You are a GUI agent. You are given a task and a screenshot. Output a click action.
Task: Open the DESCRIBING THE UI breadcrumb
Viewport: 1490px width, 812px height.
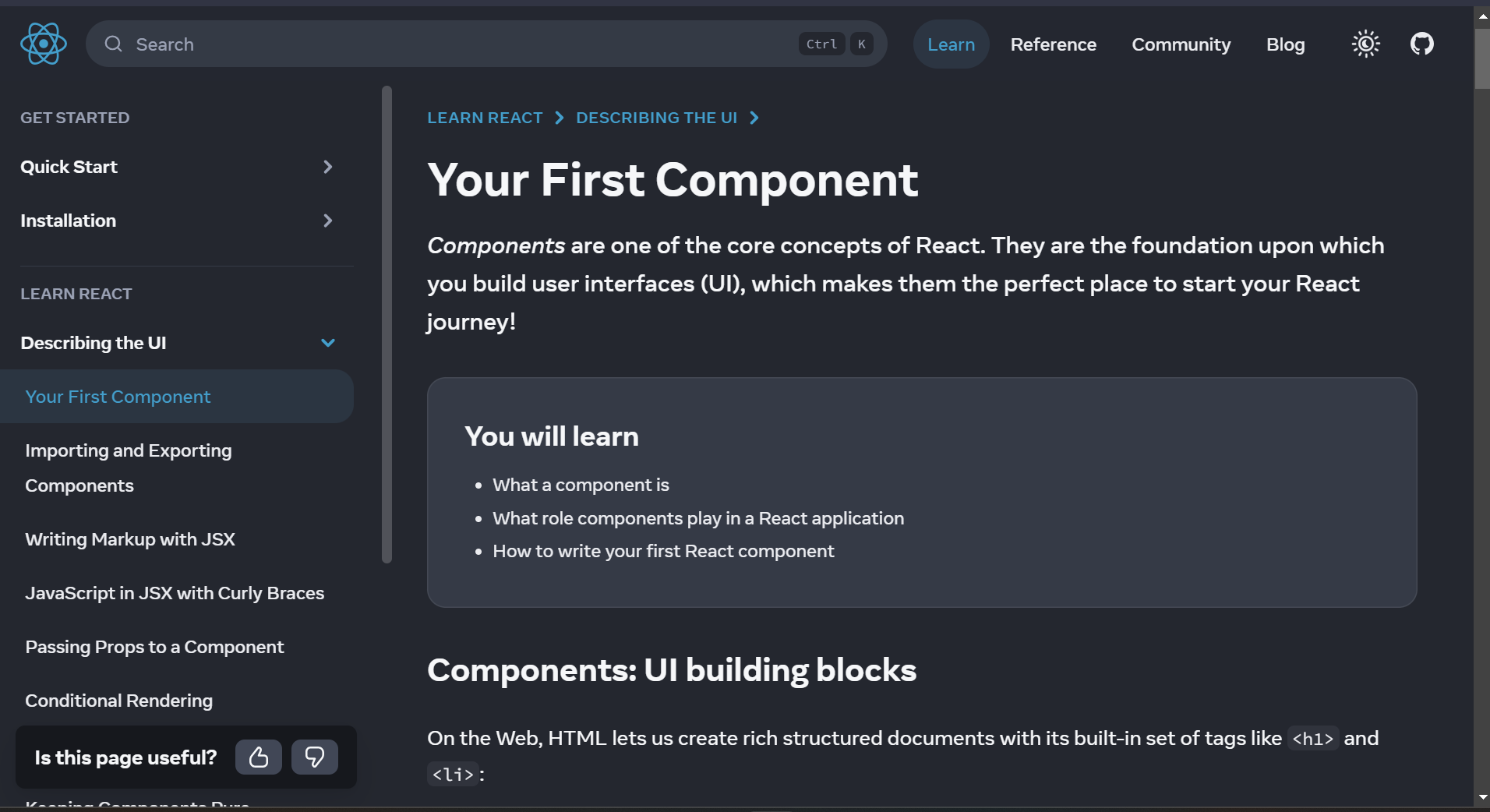(x=656, y=118)
